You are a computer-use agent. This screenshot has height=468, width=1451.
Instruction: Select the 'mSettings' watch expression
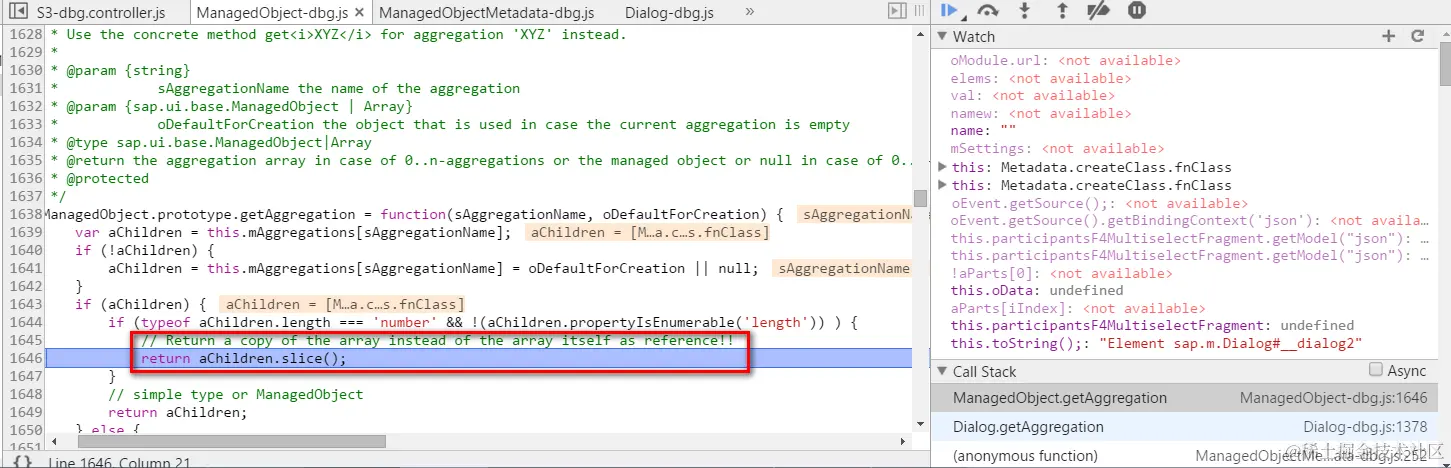tap(1057, 149)
